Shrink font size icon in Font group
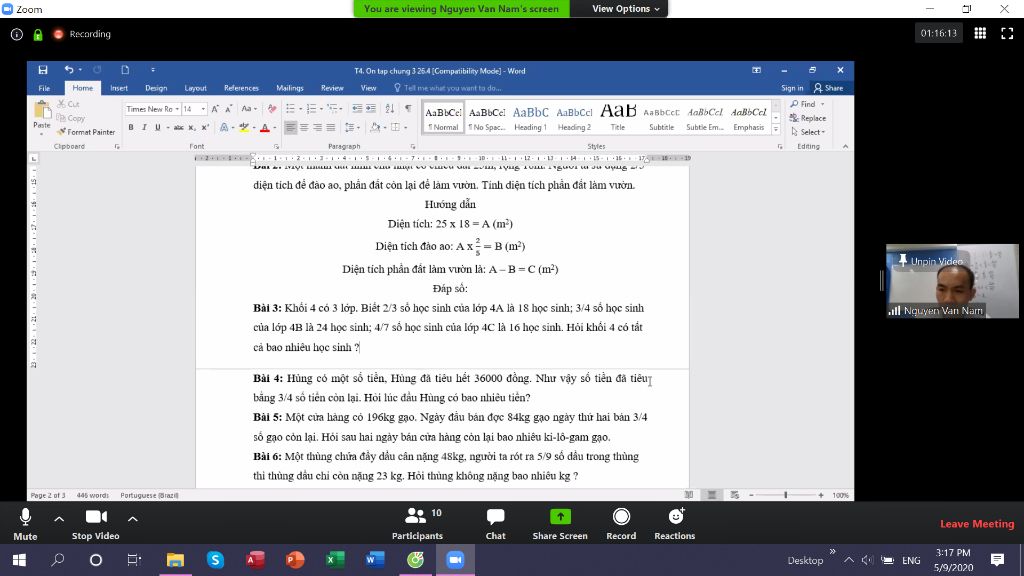This screenshot has width=1024, height=576. (228, 109)
